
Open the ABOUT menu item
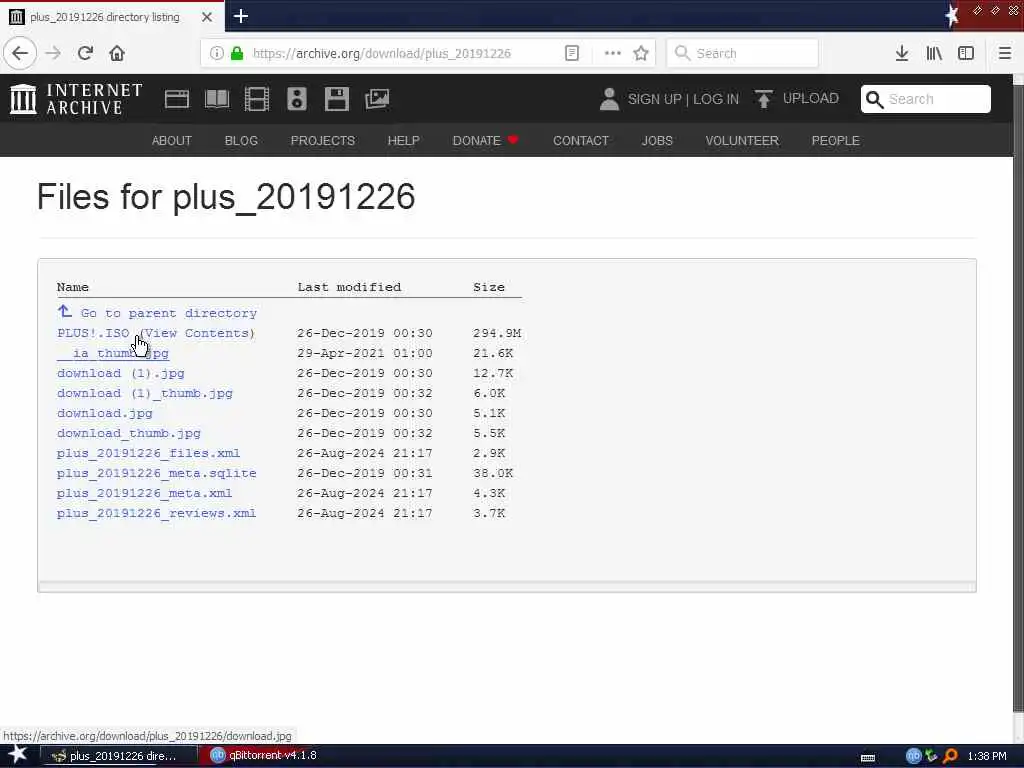(172, 140)
